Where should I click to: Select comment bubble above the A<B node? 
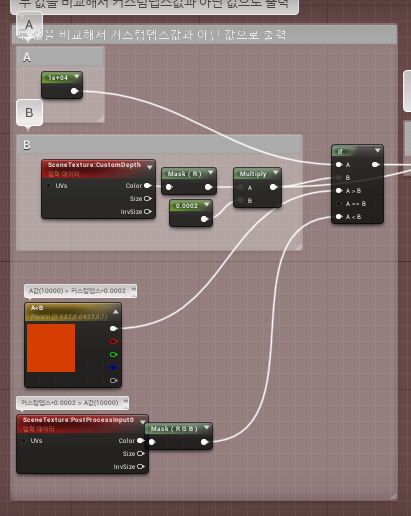(x=80, y=291)
